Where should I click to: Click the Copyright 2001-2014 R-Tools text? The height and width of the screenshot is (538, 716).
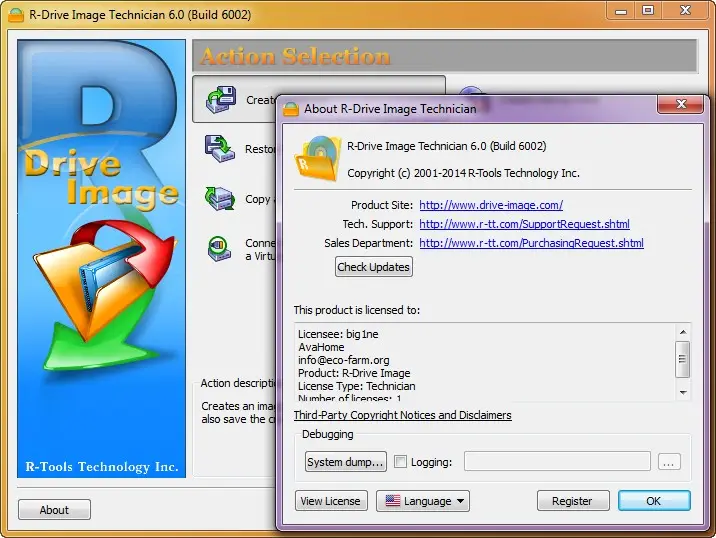[463, 173]
